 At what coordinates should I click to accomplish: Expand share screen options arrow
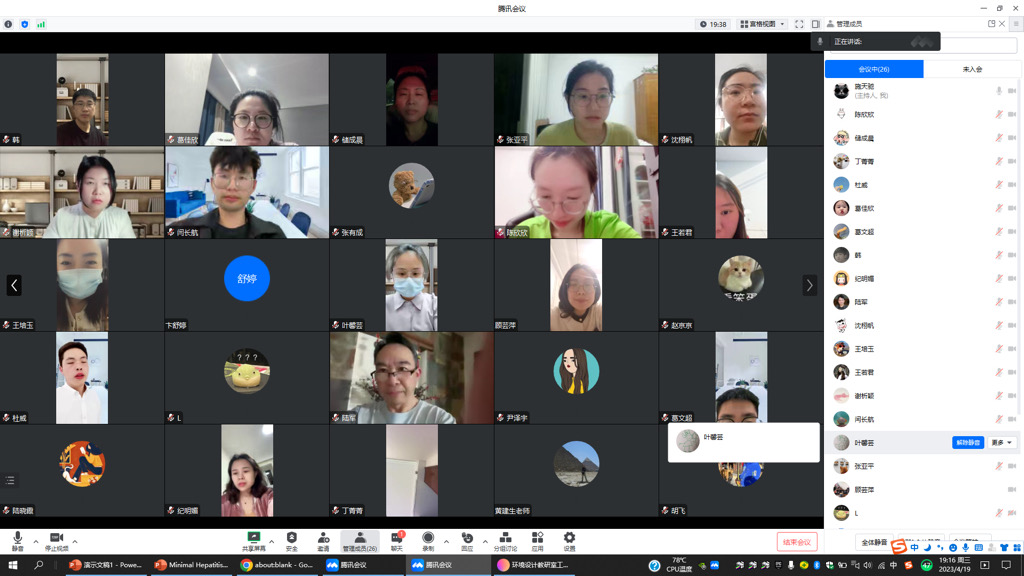coord(272,541)
